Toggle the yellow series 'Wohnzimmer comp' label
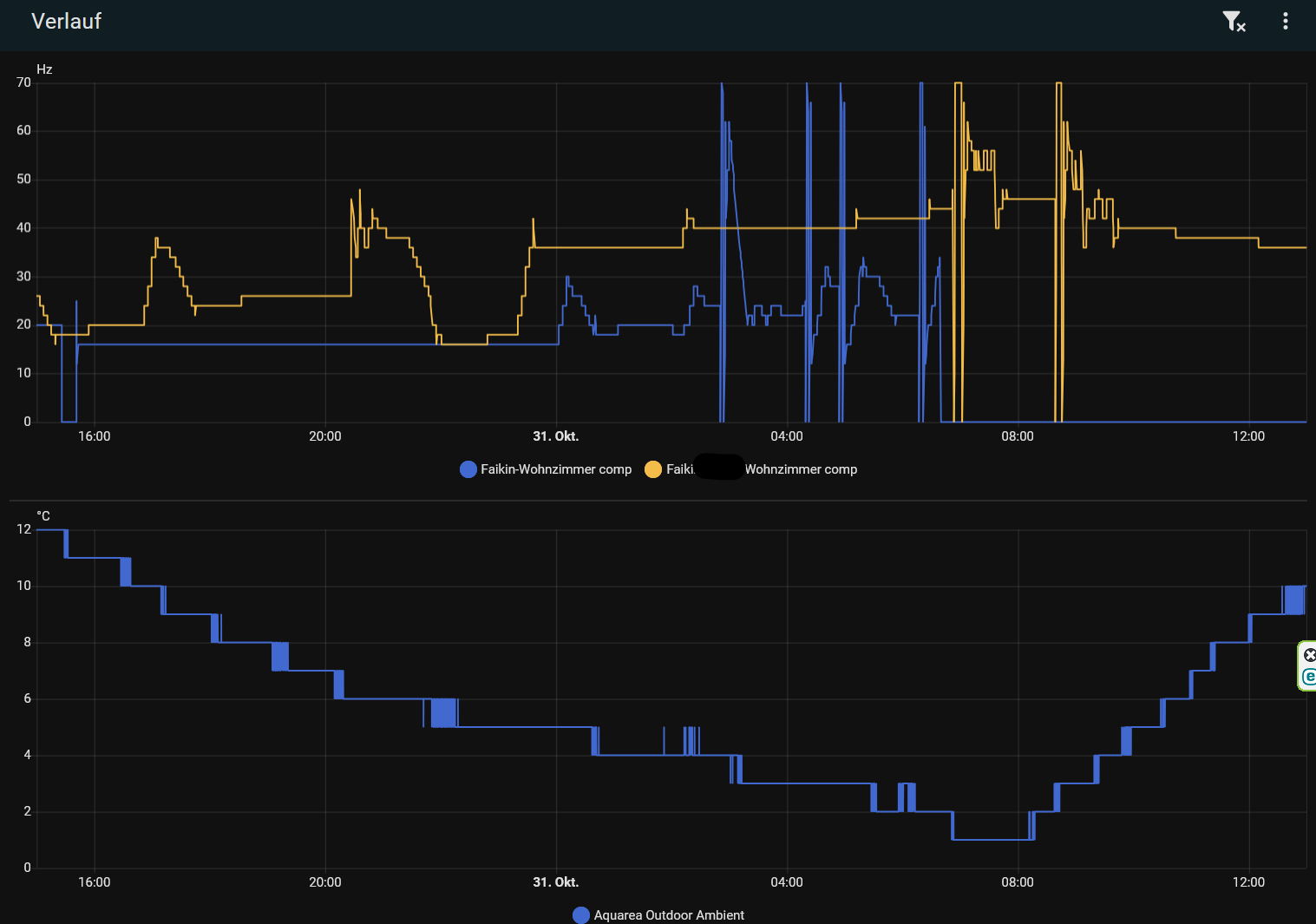 [x=800, y=469]
